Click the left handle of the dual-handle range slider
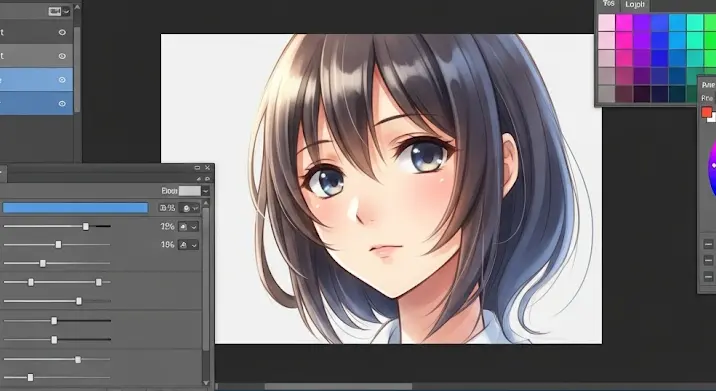716x391 pixels. coord(31,282)
